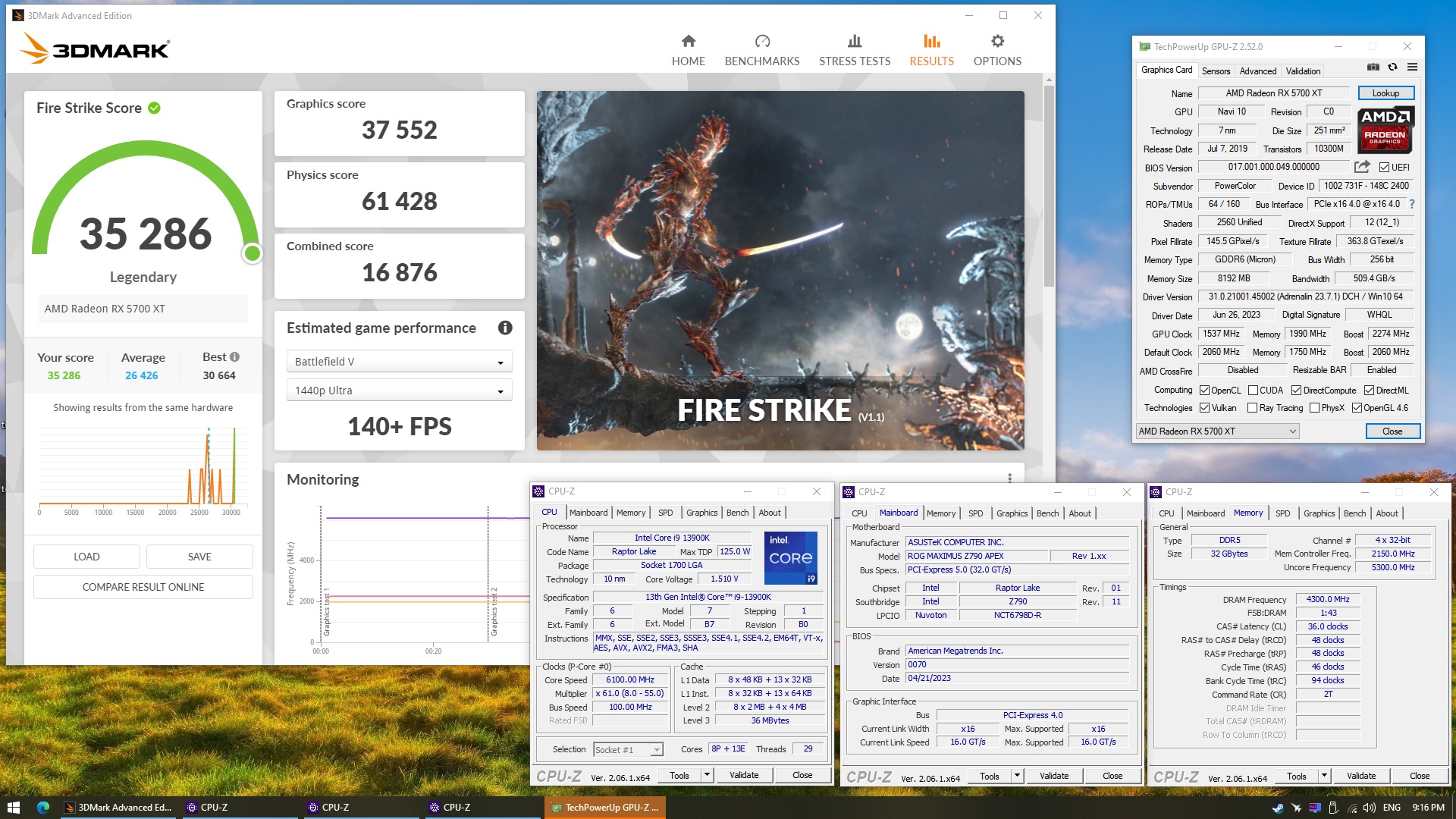The image size is (1456, 819).
Task: Click AMD Radeon logo in GPU-Z
Action: 1385,129
